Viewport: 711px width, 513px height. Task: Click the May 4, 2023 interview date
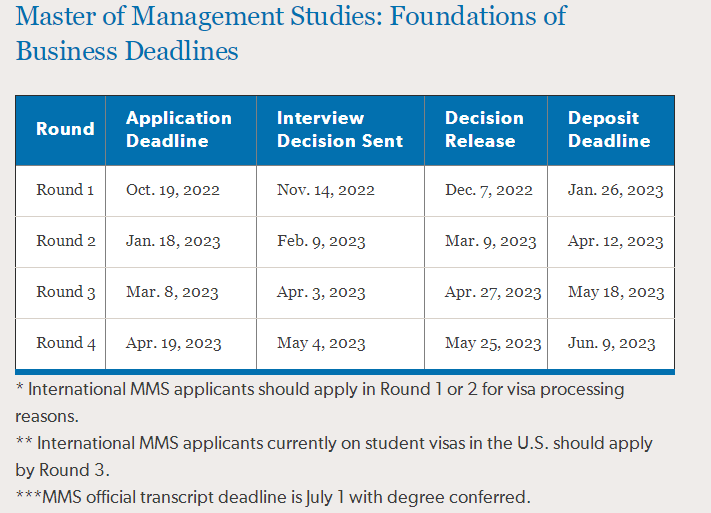[x=321, y=343]
